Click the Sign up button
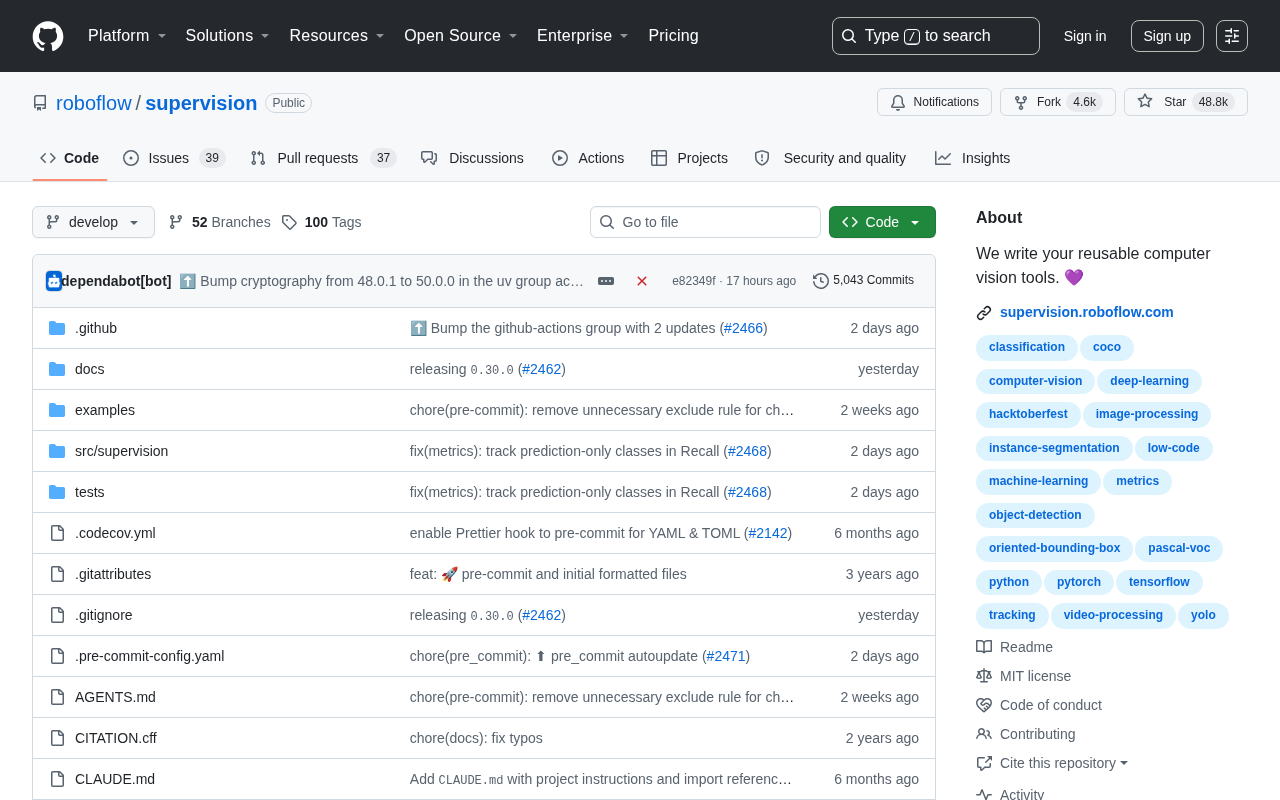This screenshot has height=800, width=1280. point(1167,36)
